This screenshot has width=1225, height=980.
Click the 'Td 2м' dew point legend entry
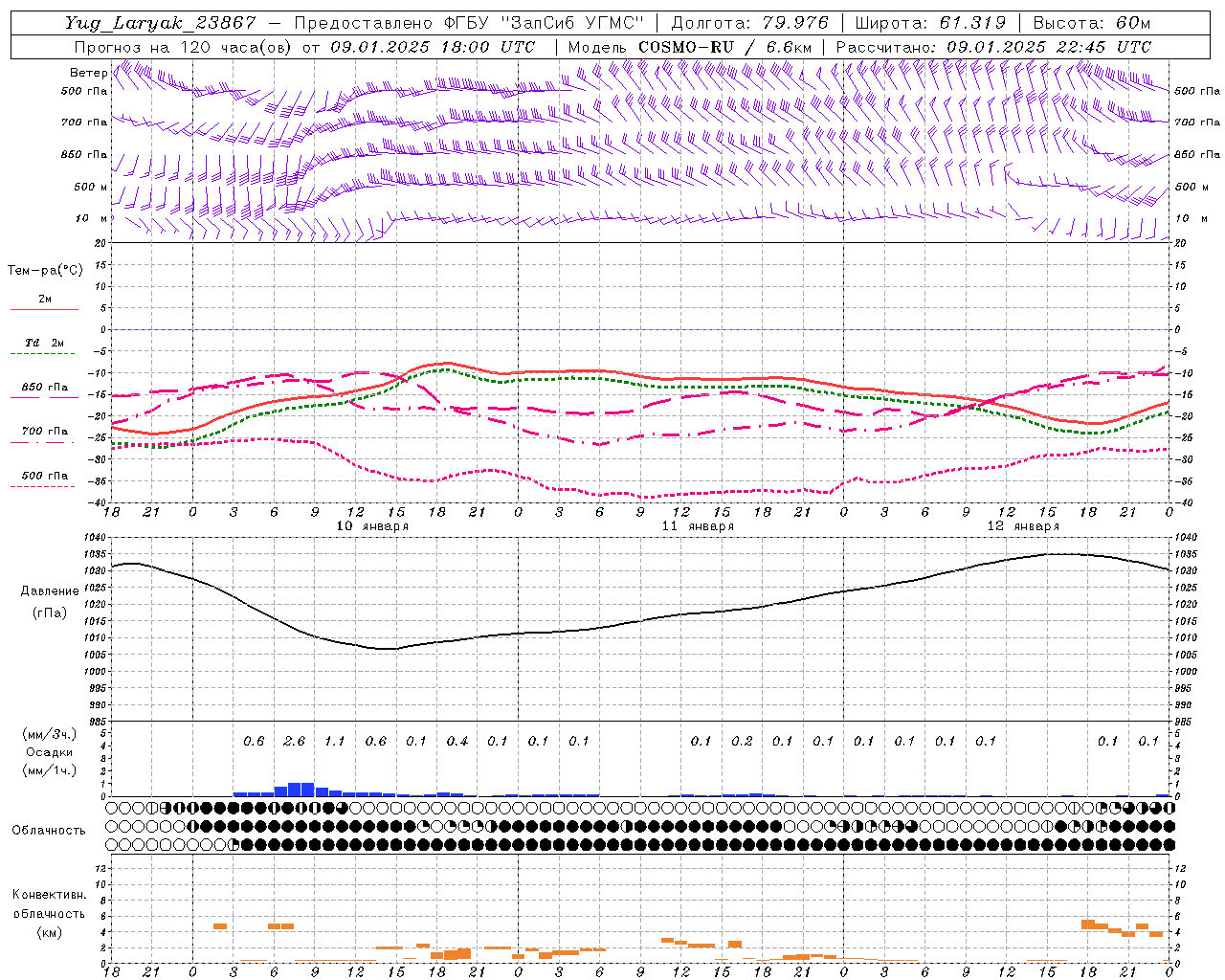(x=45, y=343)
